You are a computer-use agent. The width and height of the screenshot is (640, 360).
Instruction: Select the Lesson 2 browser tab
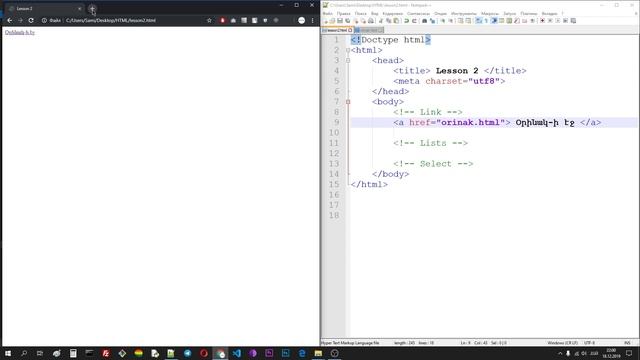(x=43, y=9)
